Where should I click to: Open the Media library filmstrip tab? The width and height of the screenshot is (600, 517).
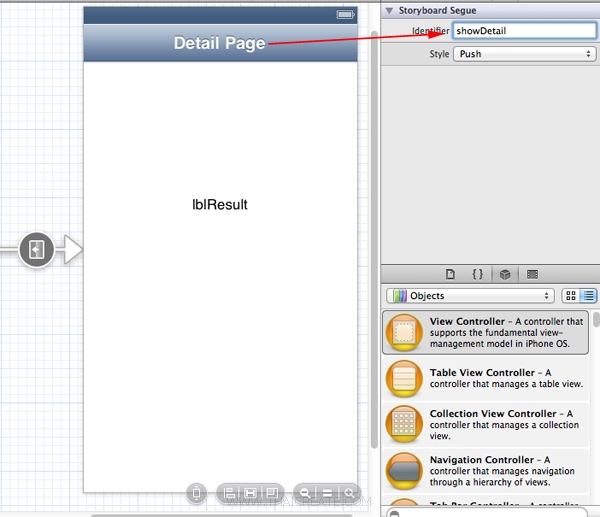click(532, 274)
